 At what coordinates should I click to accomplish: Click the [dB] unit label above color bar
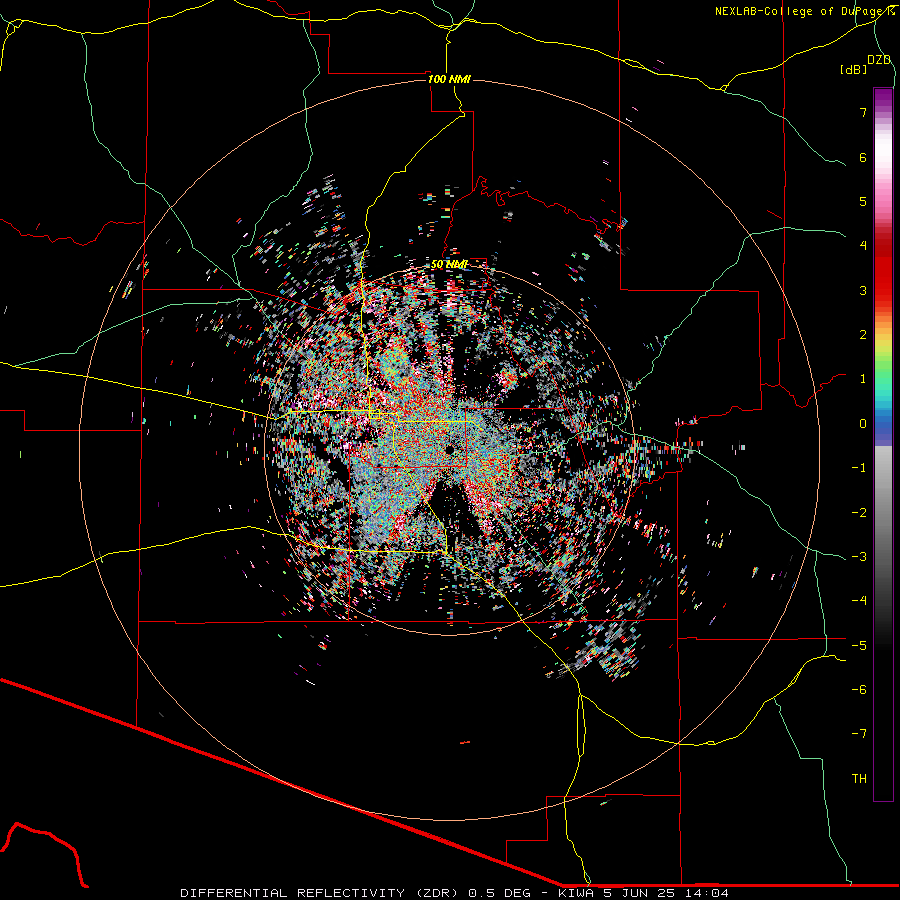854,69
